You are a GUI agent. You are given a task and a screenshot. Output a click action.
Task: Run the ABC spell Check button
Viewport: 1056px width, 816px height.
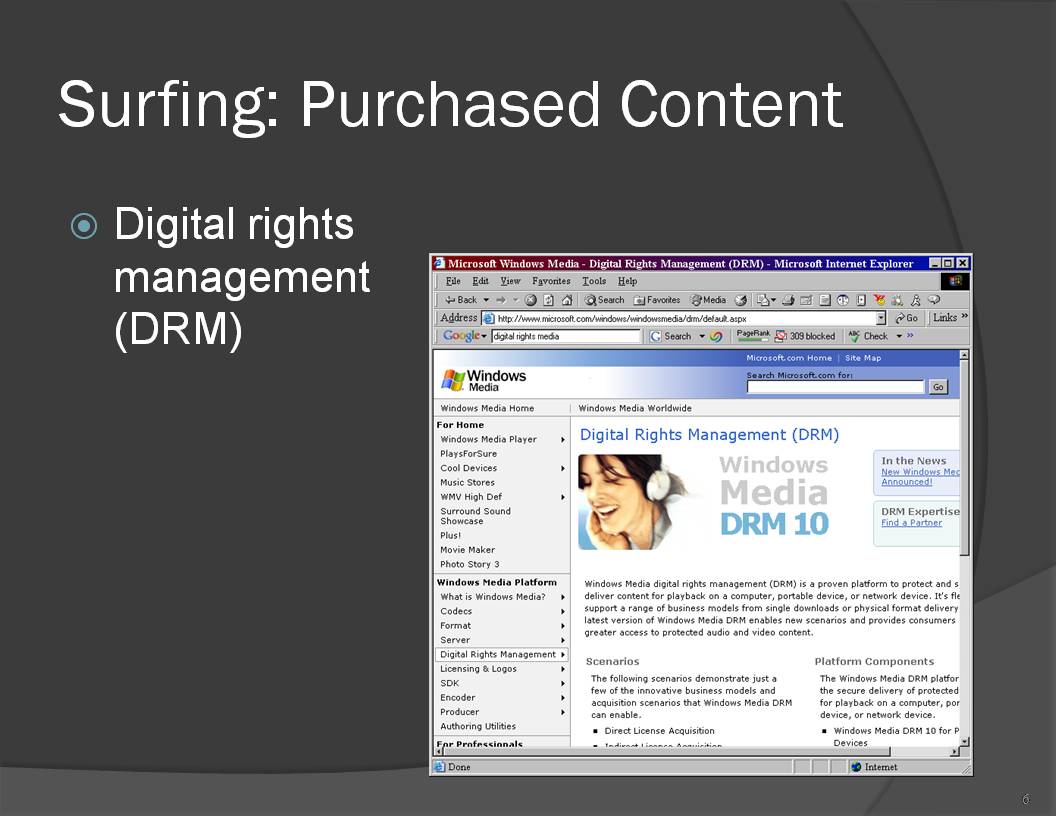click(x=868, y=336)
